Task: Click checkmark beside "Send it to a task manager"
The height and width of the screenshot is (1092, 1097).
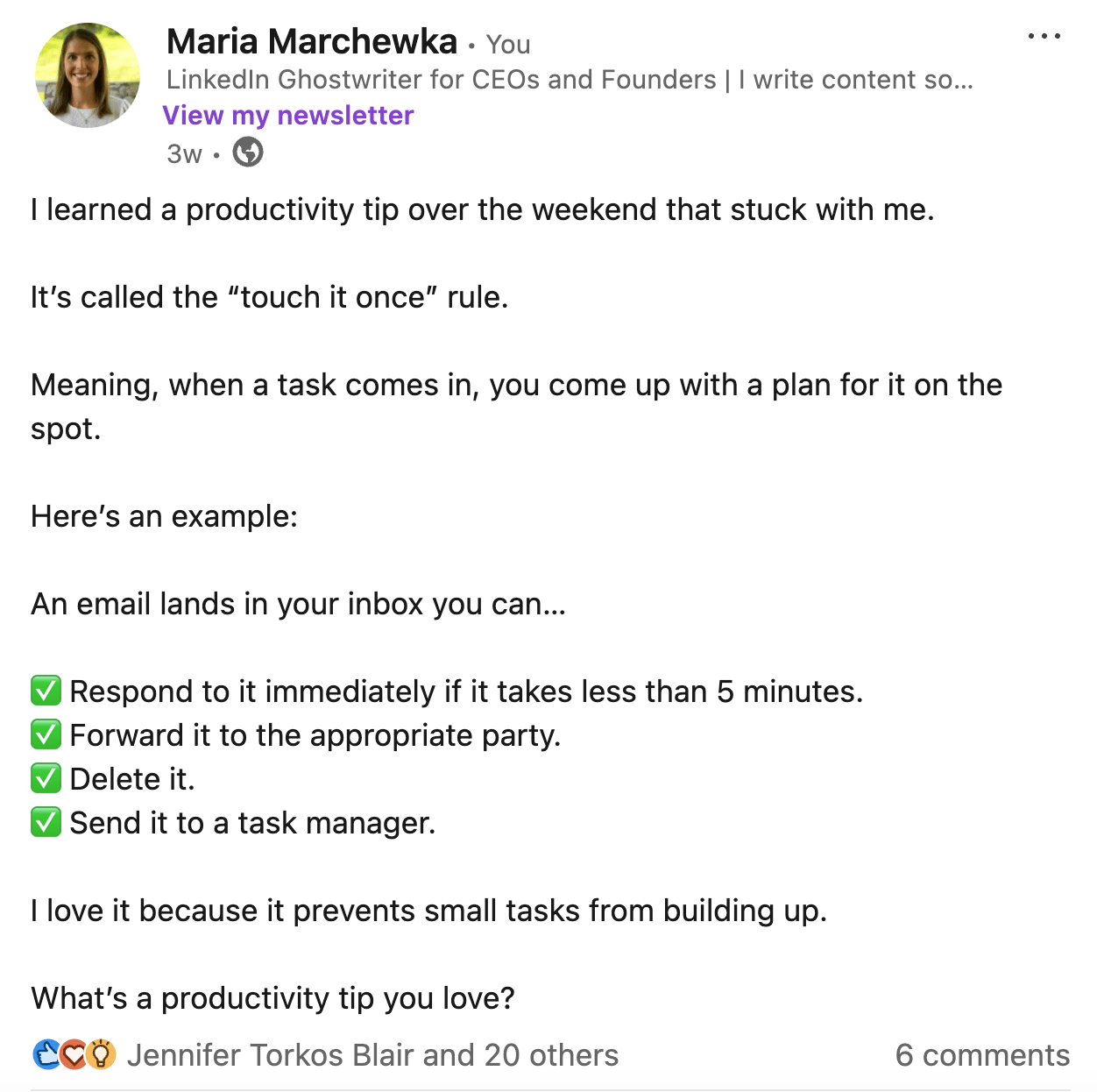Action: click(x=46, y=823)
